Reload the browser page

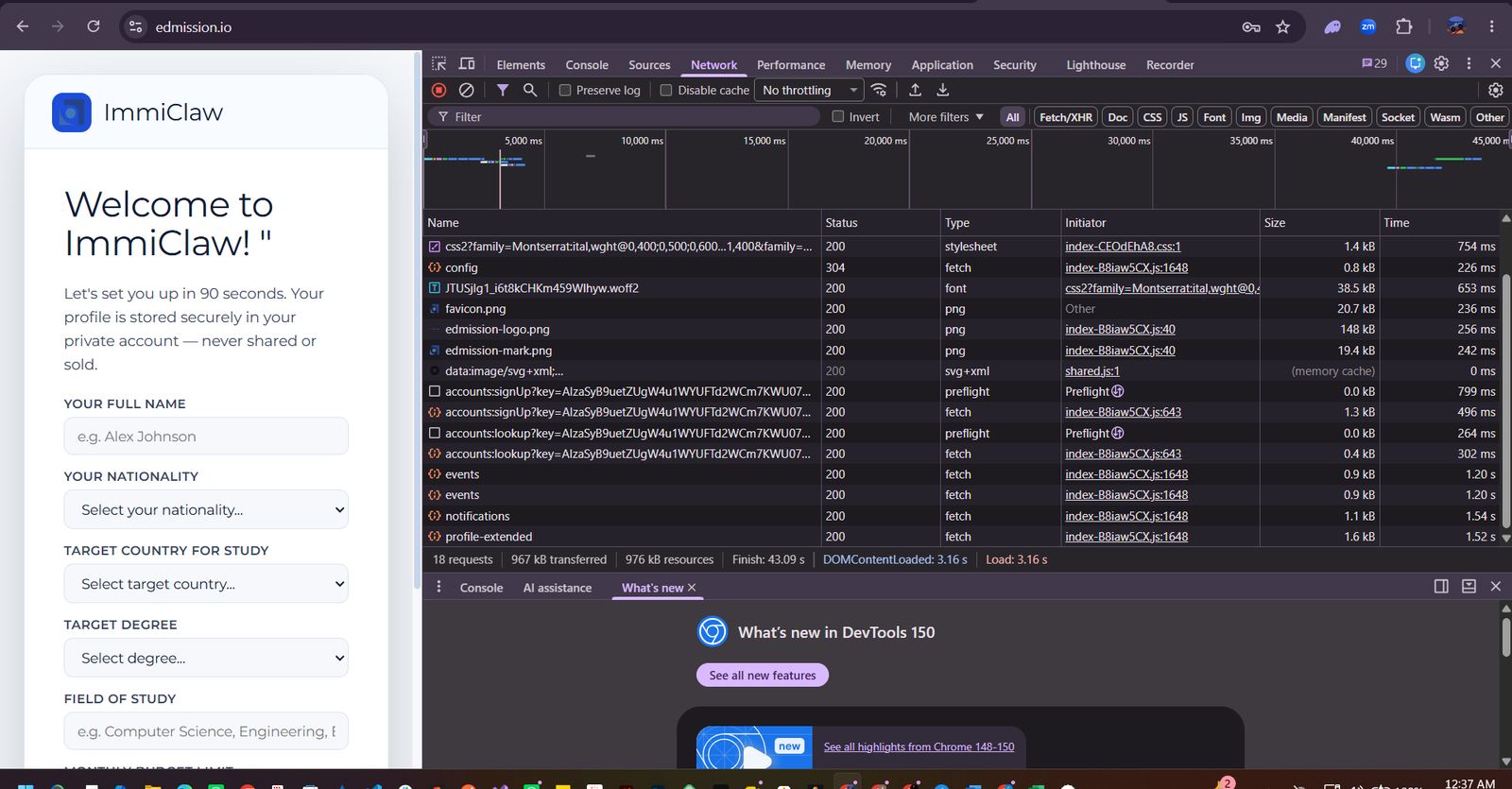pyautogui.click(x=94, y=26)
